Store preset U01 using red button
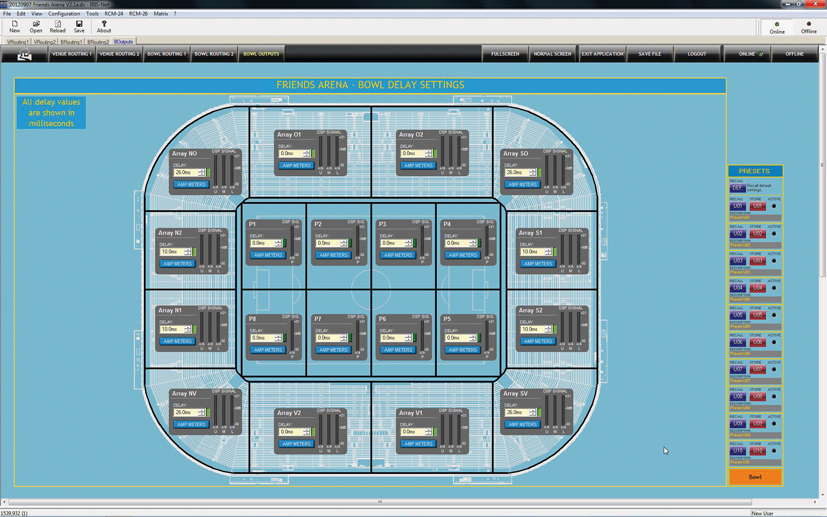This screenshot has width=827, height=517. 757,206
